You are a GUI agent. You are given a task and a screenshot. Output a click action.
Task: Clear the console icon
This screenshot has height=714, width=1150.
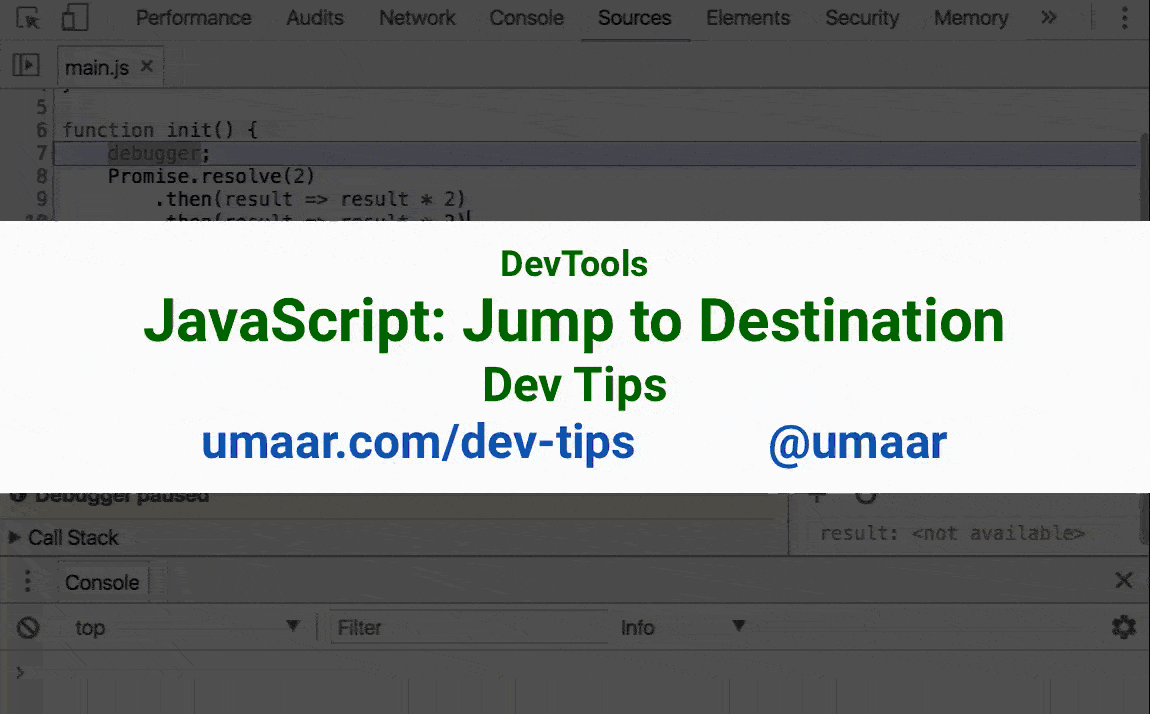(x=28, y=627)
